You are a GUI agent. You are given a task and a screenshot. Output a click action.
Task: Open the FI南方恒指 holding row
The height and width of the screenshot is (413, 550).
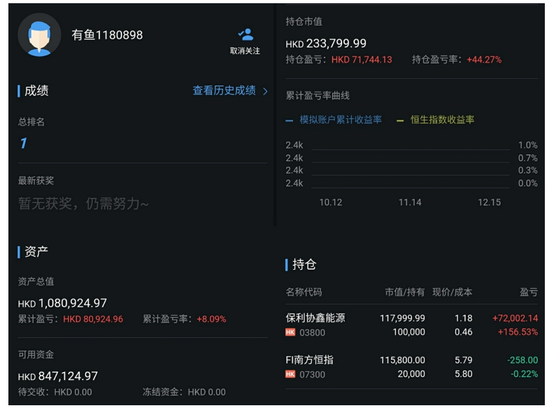pos(411,367)
